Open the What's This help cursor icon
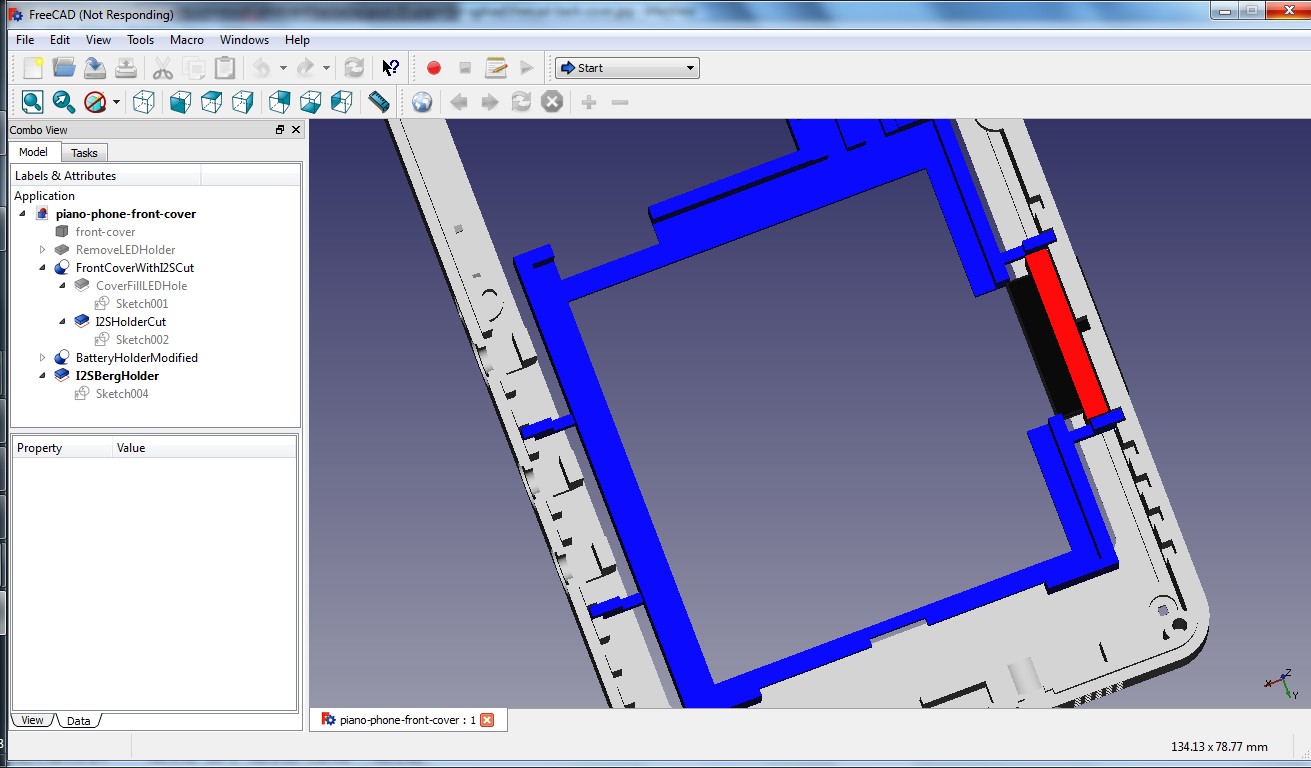1311x768 pixels. [x=391, y=68]
